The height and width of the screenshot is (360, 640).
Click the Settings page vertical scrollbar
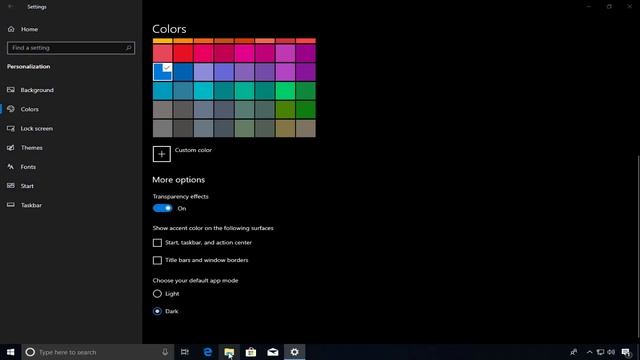point(638,246)
